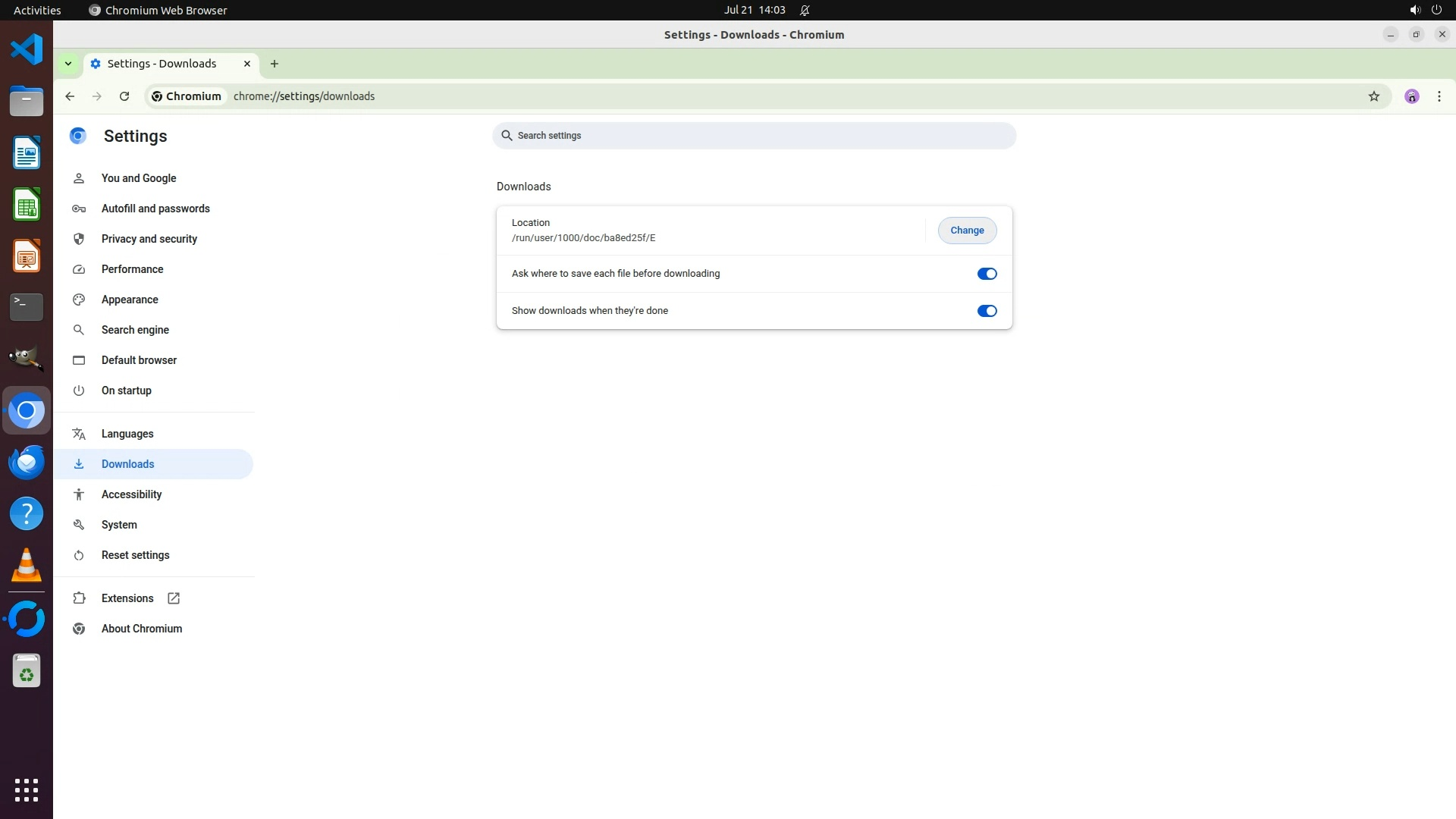This screenshot has height=819, width=1456.
Task: Open Extensions external link icon
Action: [174, 598]
